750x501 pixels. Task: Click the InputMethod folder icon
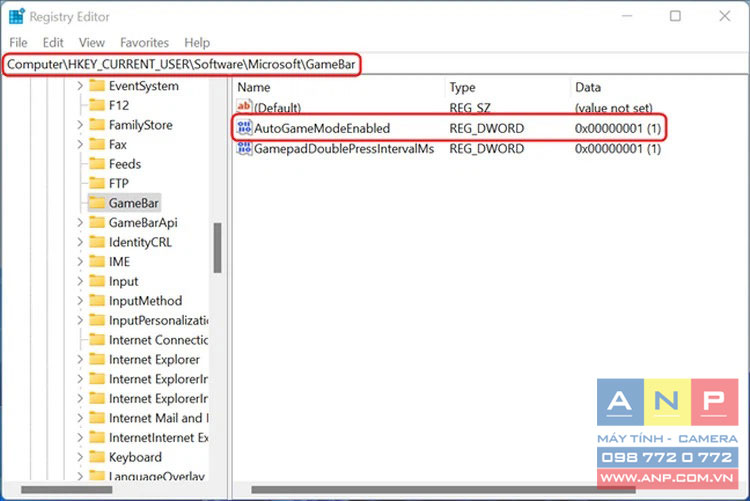(97, 301)
